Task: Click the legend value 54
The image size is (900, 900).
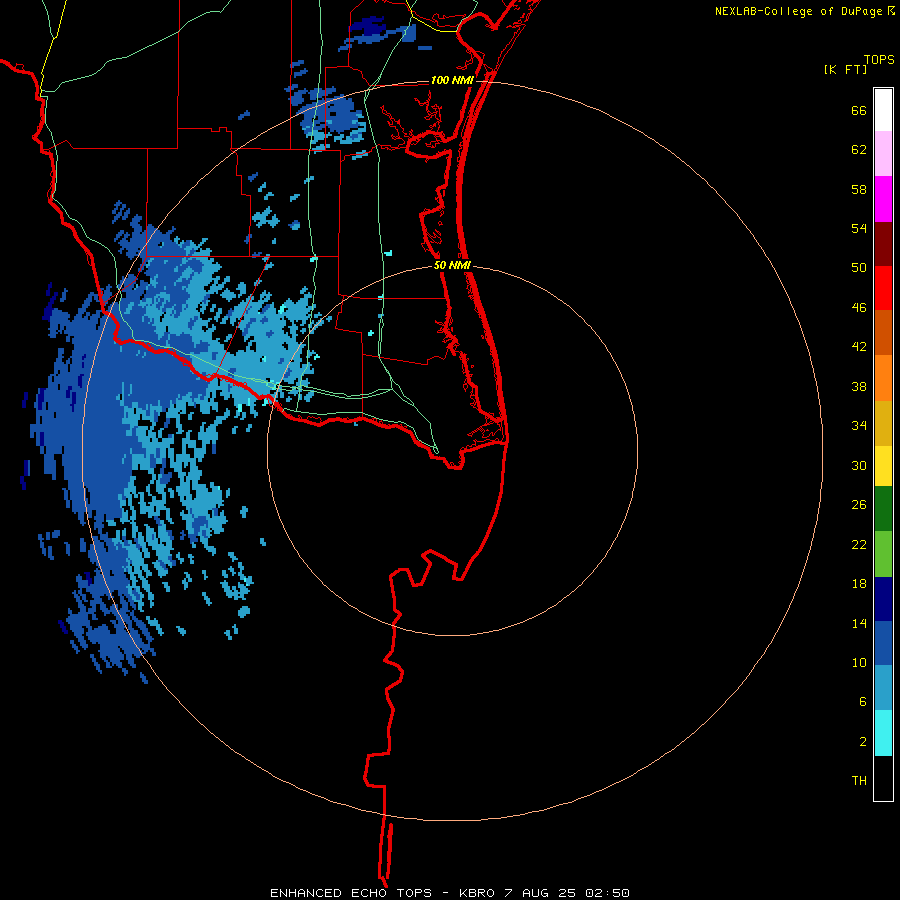Action: (859, 228)
